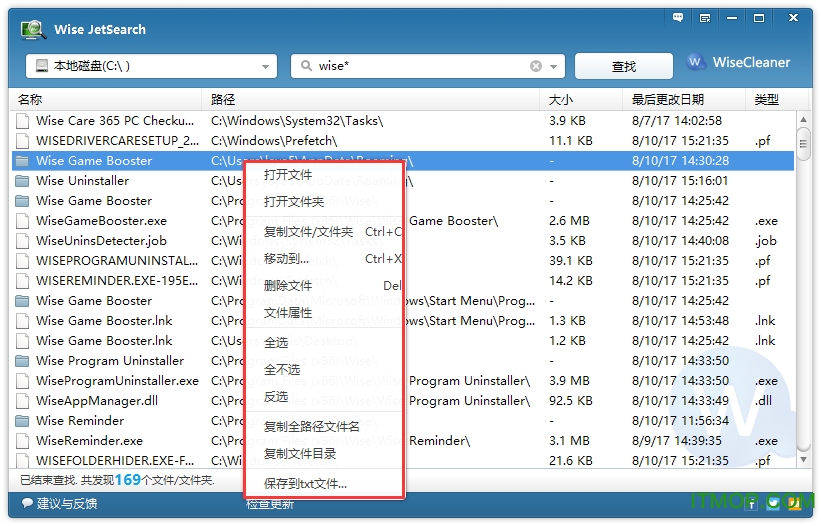Select 打开文件 from the context menu

tap(288, 175)
